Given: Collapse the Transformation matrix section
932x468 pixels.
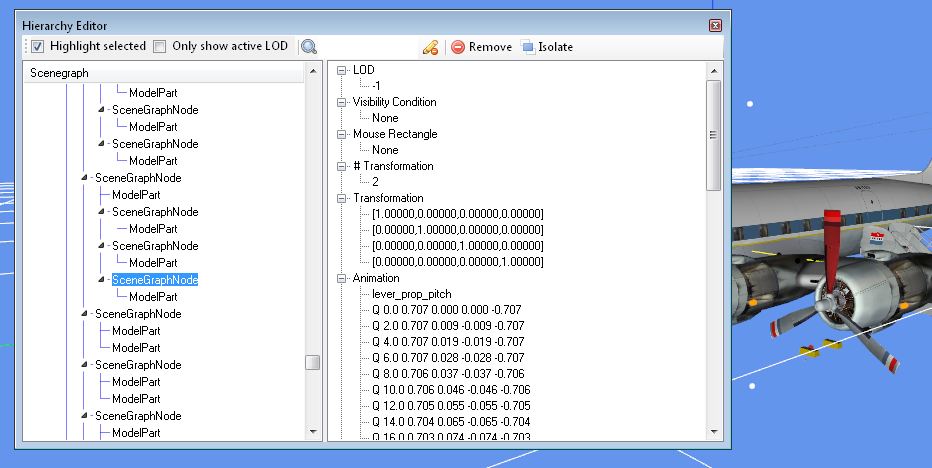Looking at the screenshot, I should tap(341, 199).
